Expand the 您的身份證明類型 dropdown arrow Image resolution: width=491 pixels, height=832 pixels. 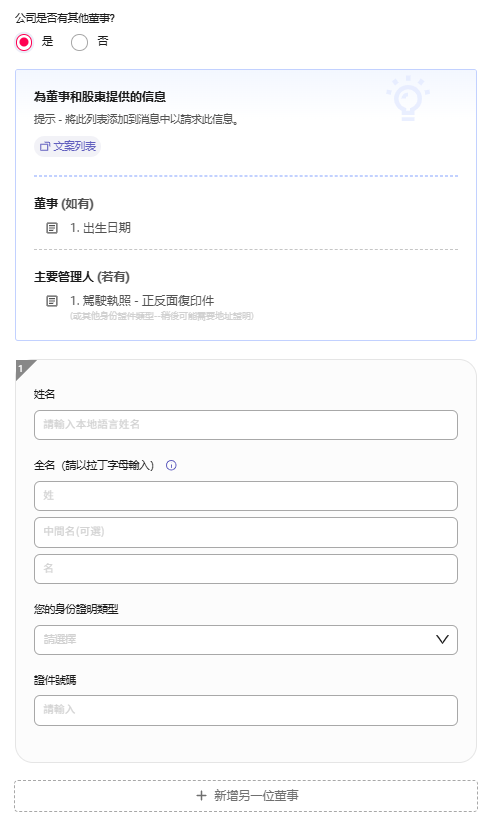(442, 639)
